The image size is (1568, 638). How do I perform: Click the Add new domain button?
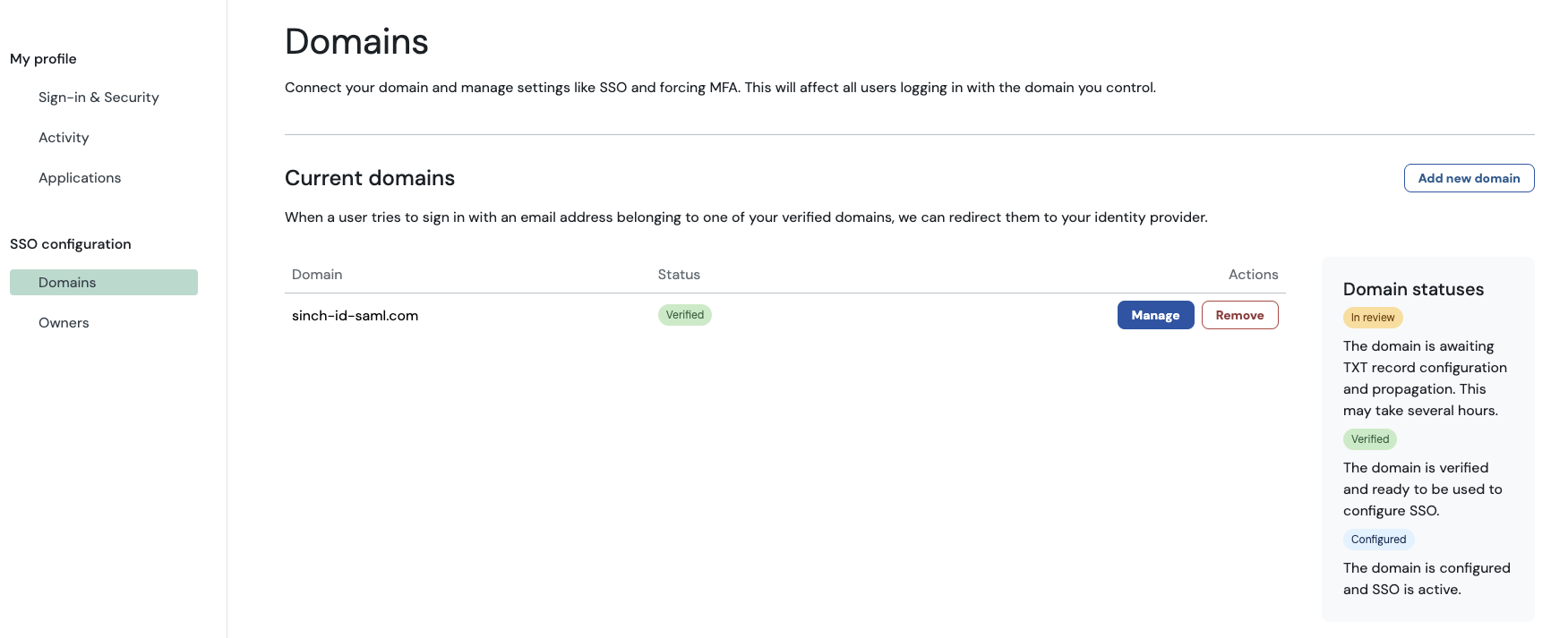click(x=1469, y=178)
